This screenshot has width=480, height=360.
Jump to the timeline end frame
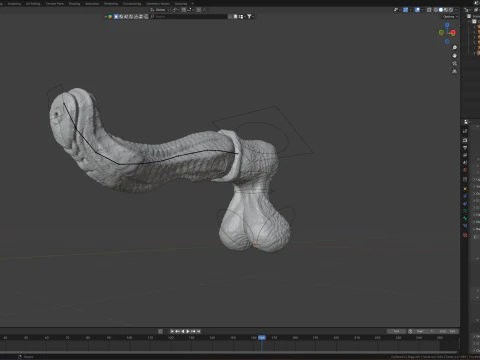[198, 331]
